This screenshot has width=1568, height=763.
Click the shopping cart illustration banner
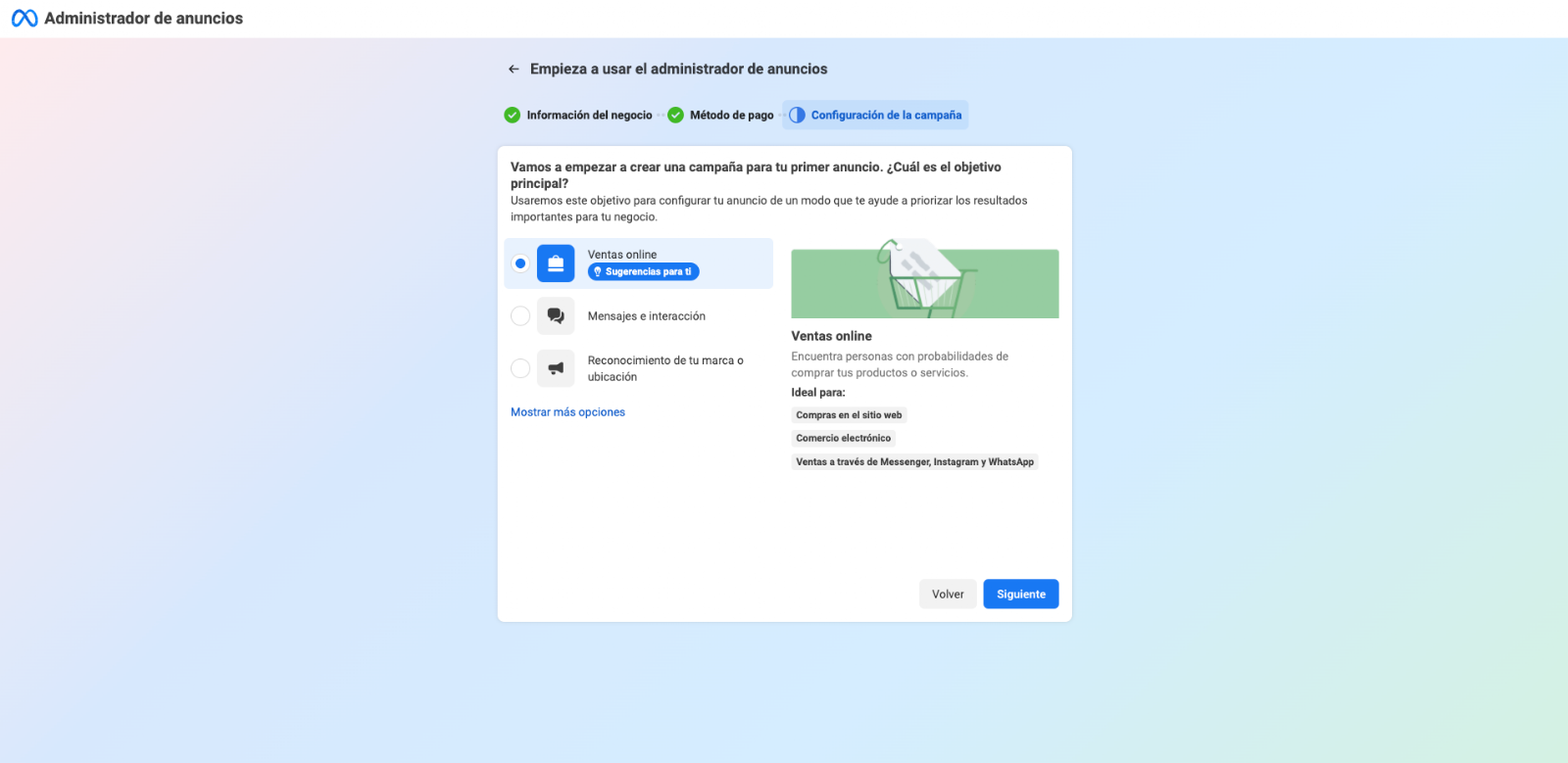tap(925, 279)
